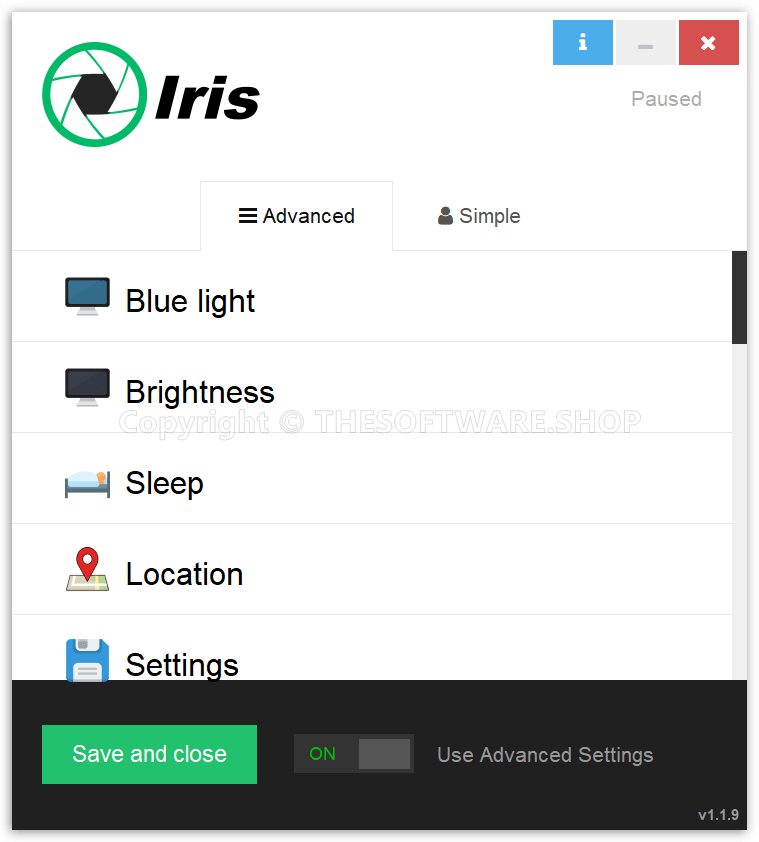Expand the Brightness section
This screenshot has height=842, width=759.
(372, 387)
